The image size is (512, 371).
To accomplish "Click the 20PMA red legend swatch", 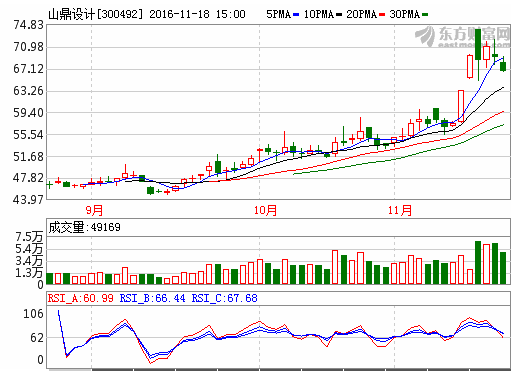I will [382, 14].
